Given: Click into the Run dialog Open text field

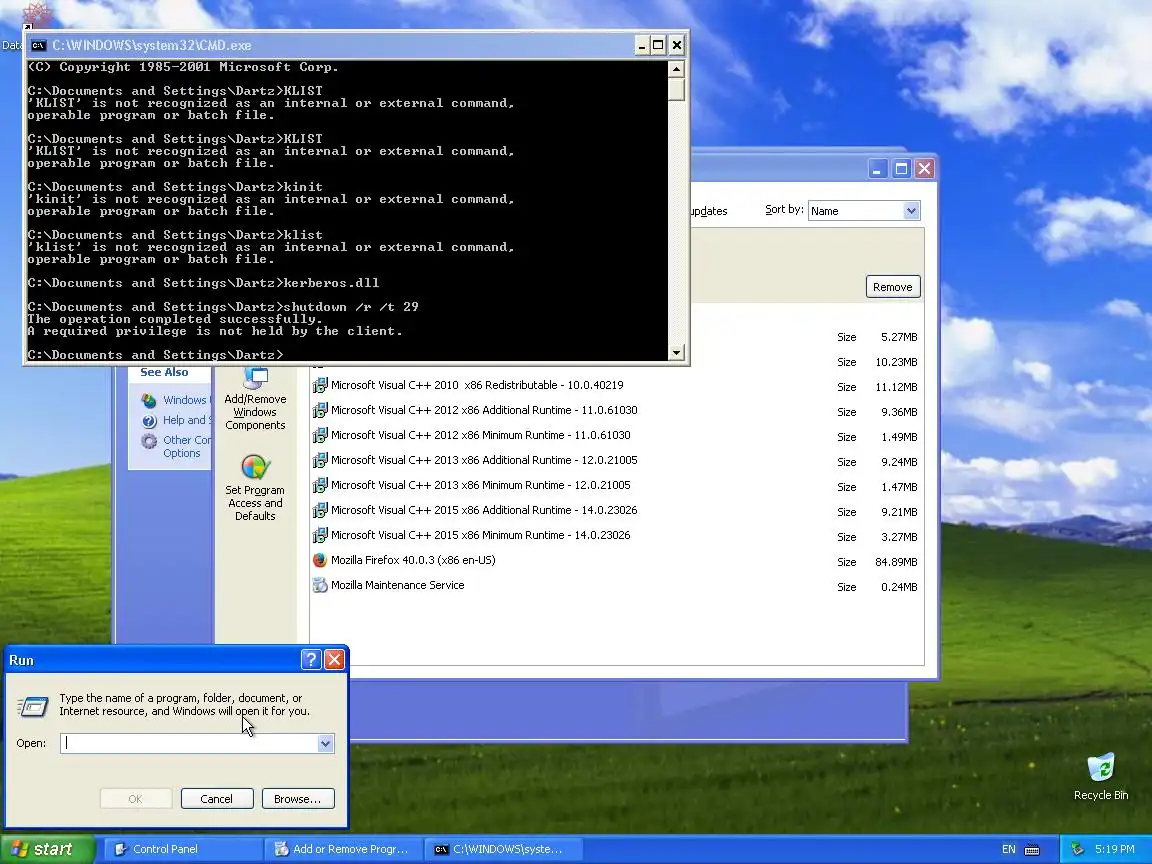Looking at the screenshot, I should click(189, 744).
